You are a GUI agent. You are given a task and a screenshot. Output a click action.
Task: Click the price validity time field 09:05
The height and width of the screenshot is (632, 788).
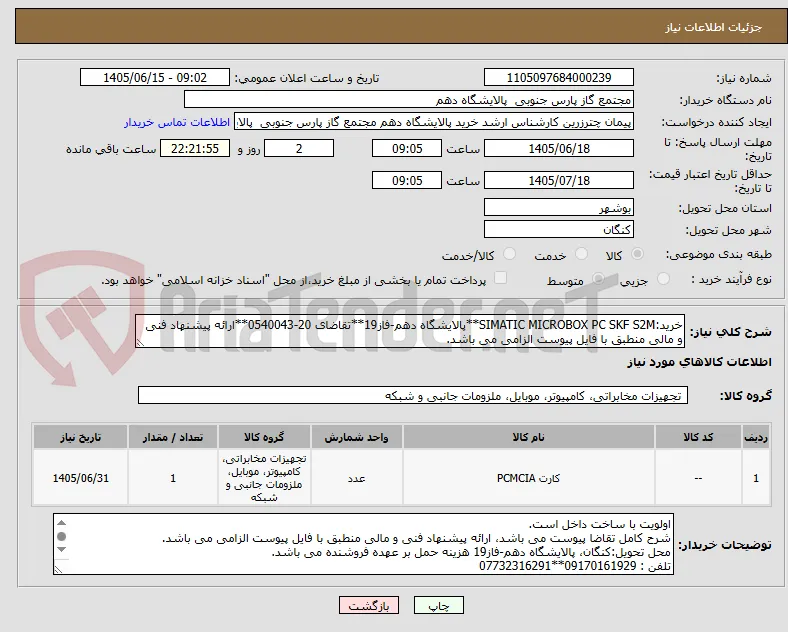click(407, 180)
